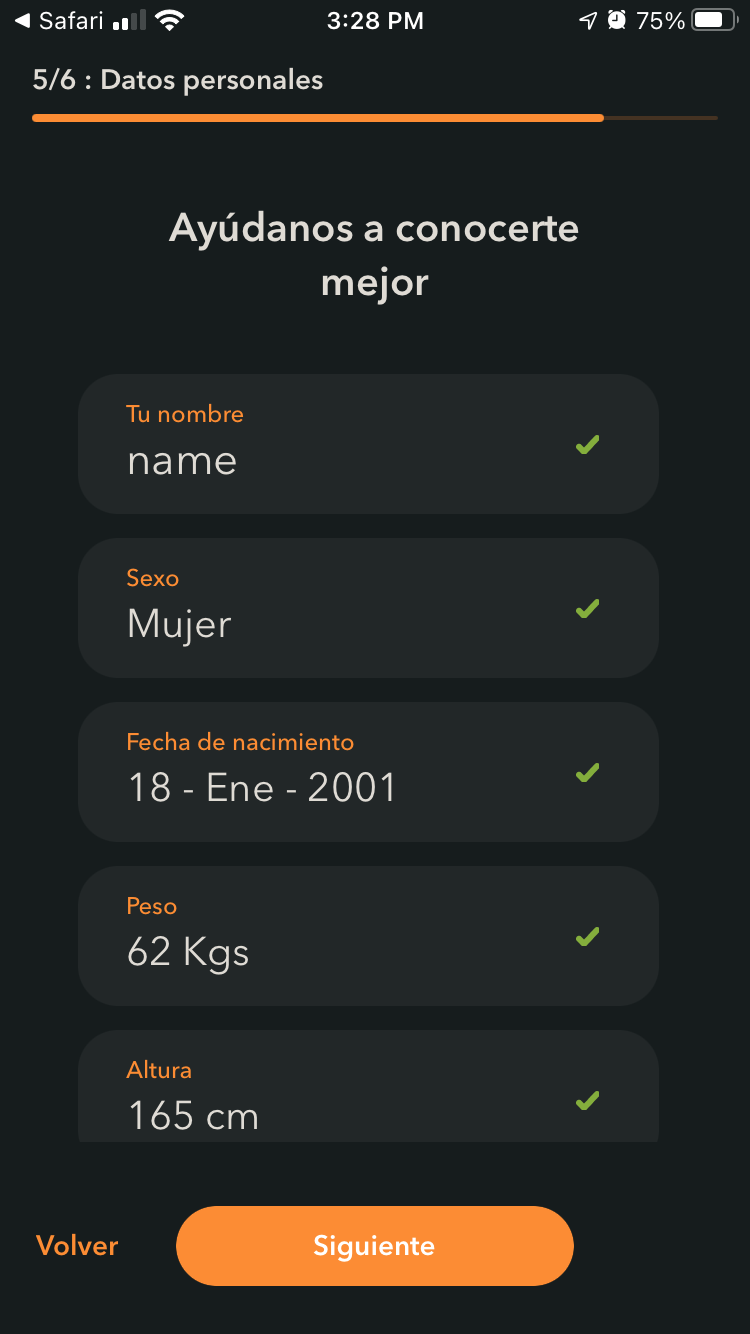750x1334 pixels.
Task: Tap the Wi-Fi status icon
Action: pyautogui.click(x=170, y=20)
